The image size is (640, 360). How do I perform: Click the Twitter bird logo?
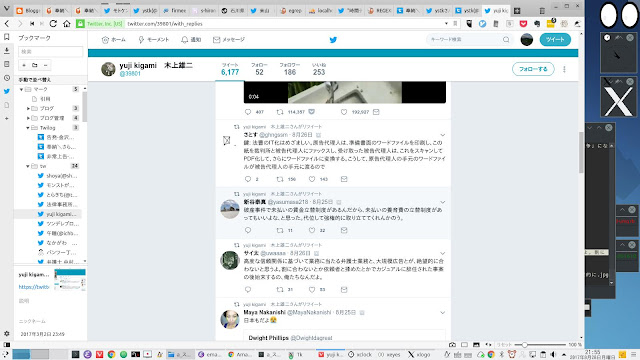pos(333,40)
